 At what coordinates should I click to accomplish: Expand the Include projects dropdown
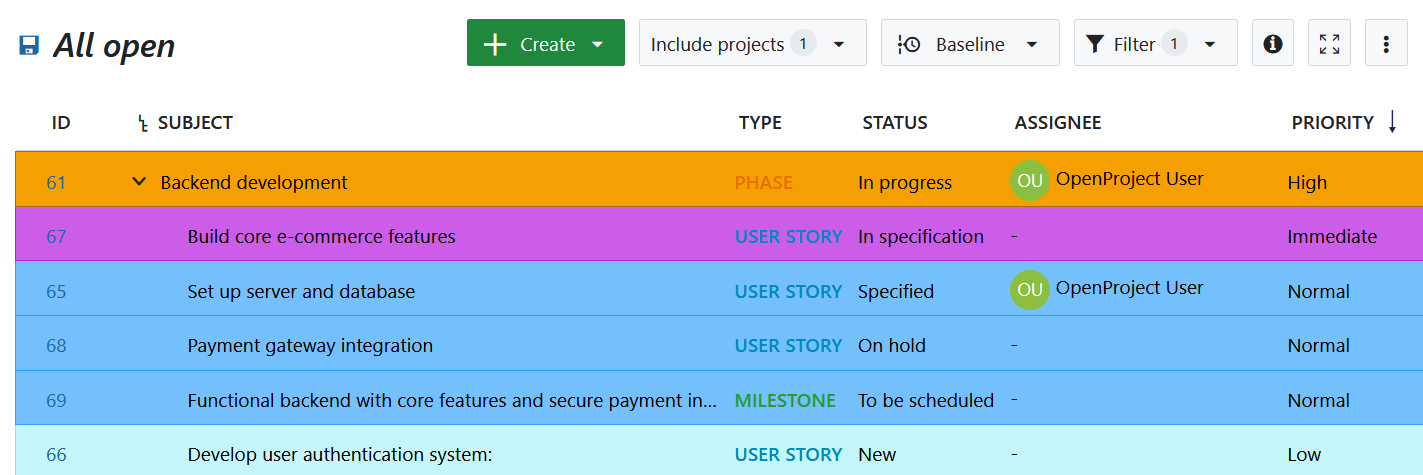tap(751, 44)
